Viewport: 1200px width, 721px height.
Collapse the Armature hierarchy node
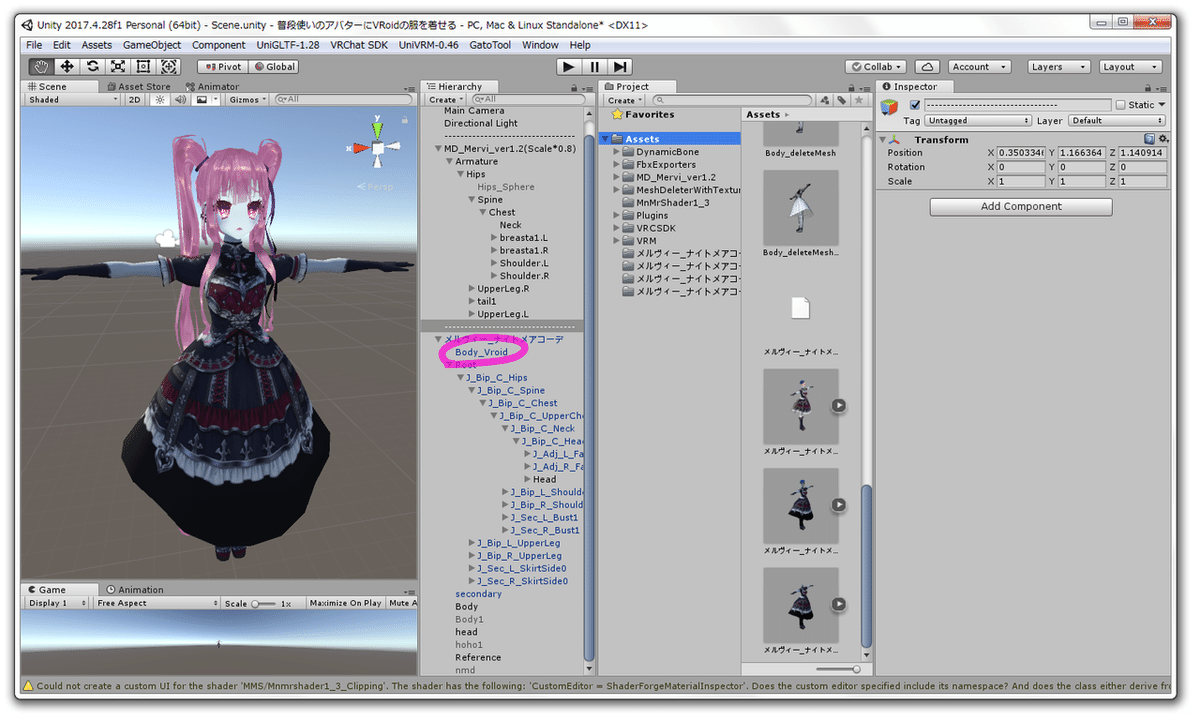449,161
